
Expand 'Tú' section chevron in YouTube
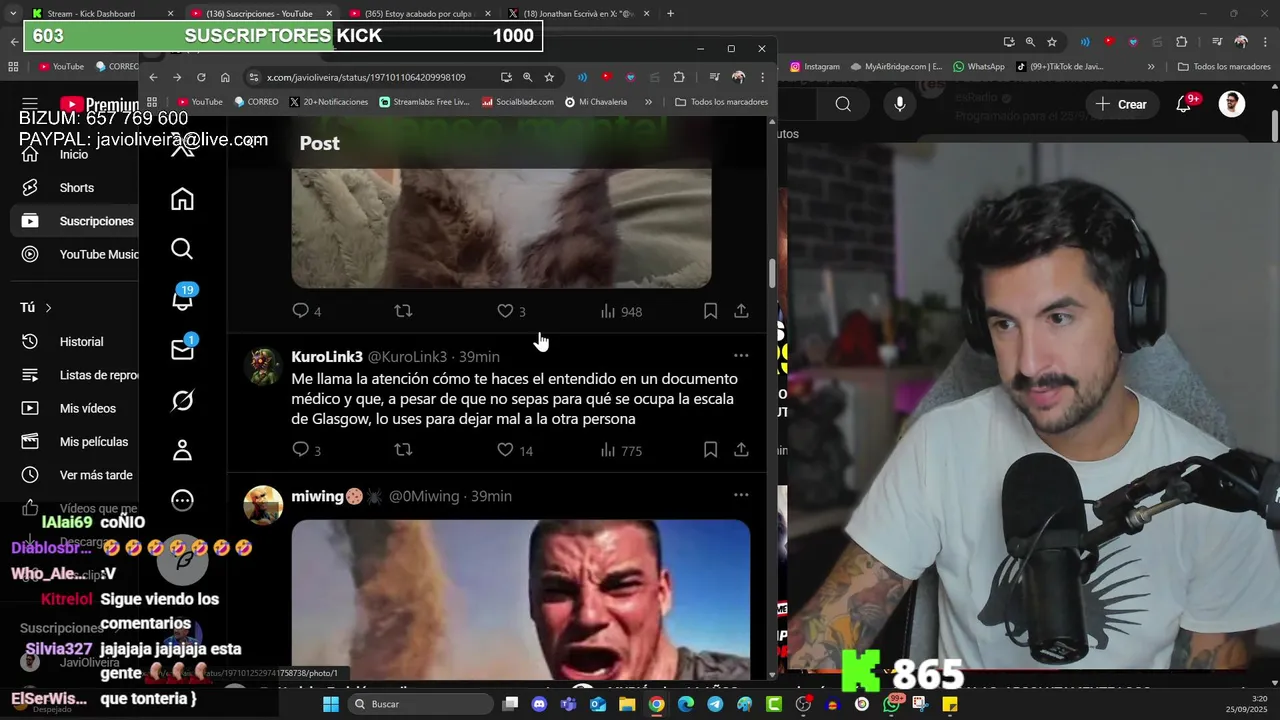point(48,308)
